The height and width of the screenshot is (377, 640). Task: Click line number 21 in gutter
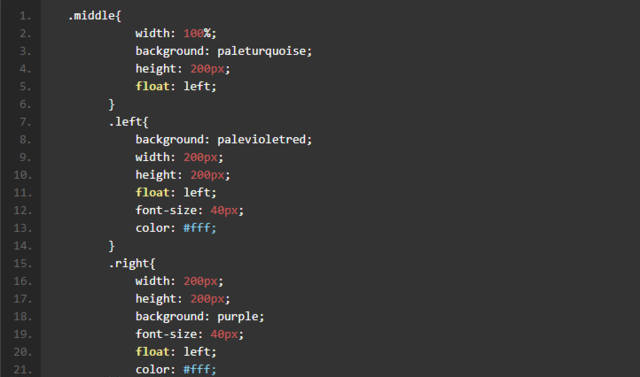22,370
